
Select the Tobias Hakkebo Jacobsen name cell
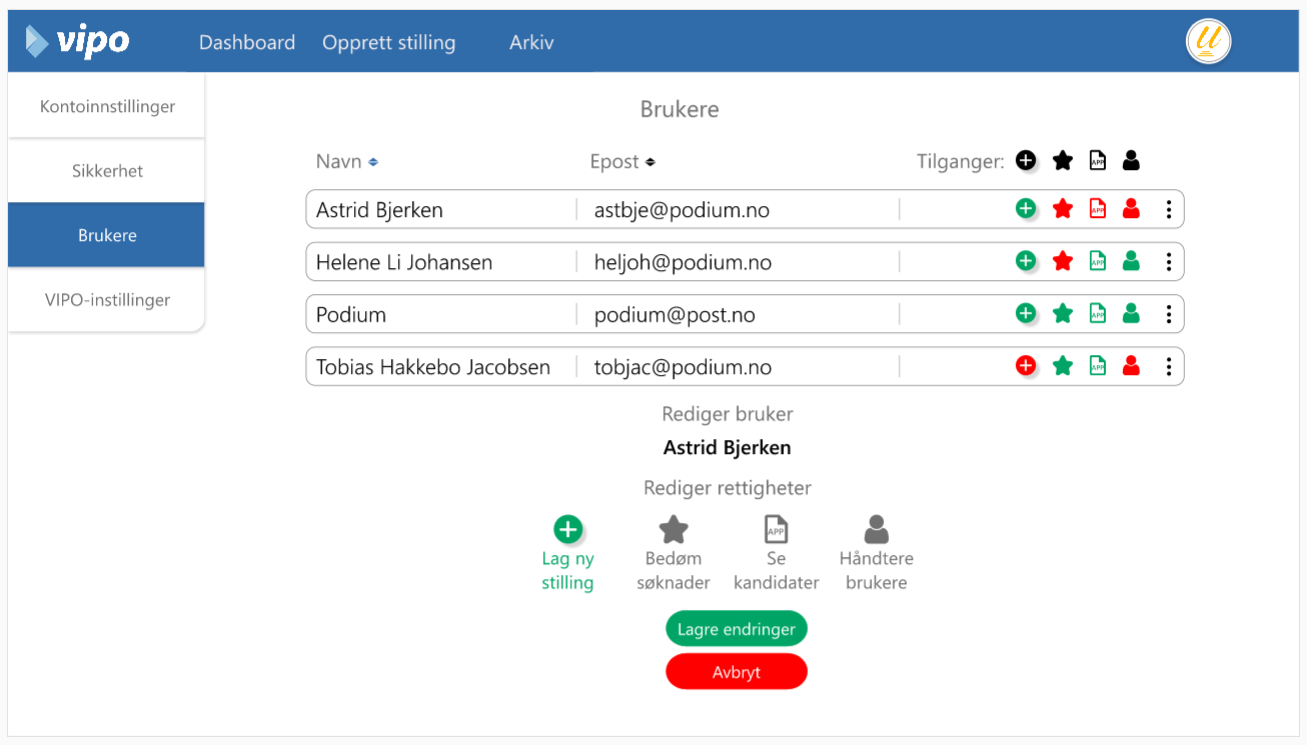433,367
